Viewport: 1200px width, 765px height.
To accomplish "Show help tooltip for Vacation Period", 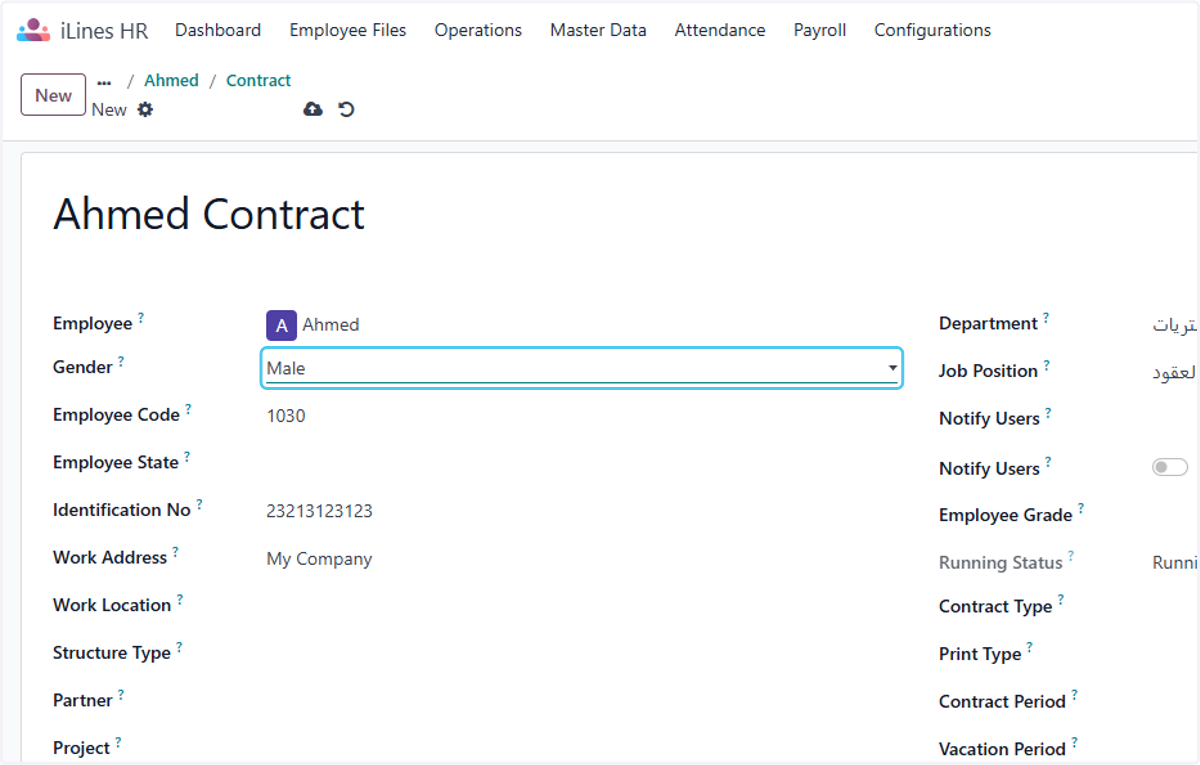I will click(1075, 743).
